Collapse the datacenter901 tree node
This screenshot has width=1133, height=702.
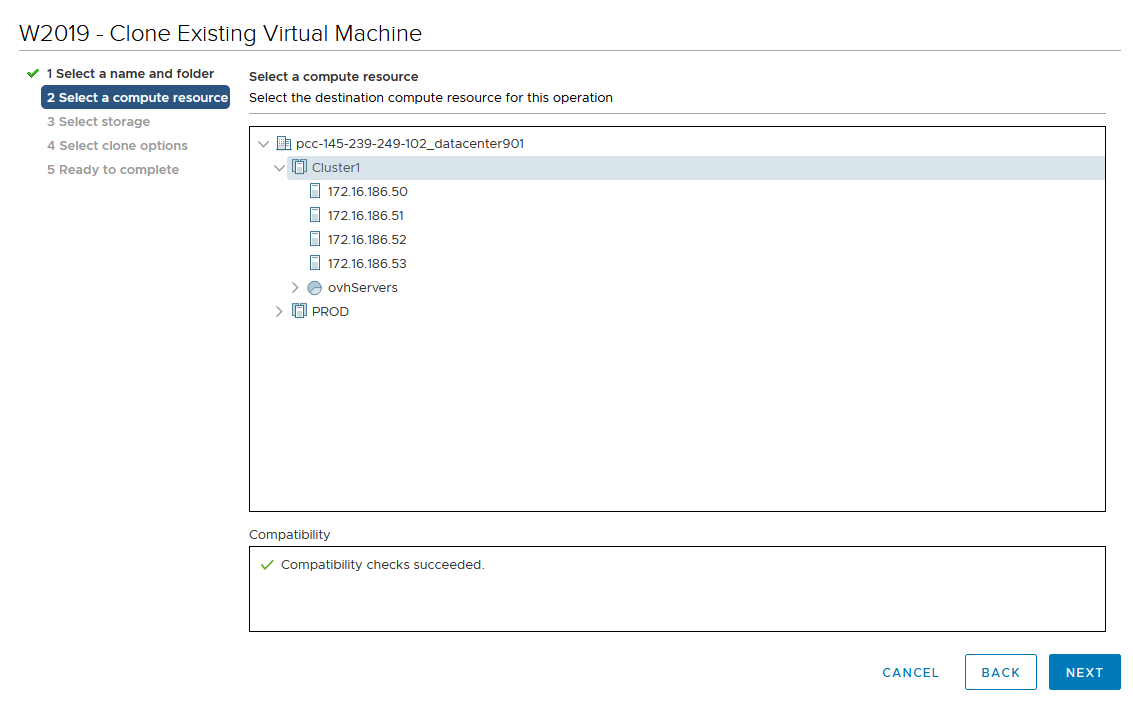pyautogui.click(x=264, y=144)
